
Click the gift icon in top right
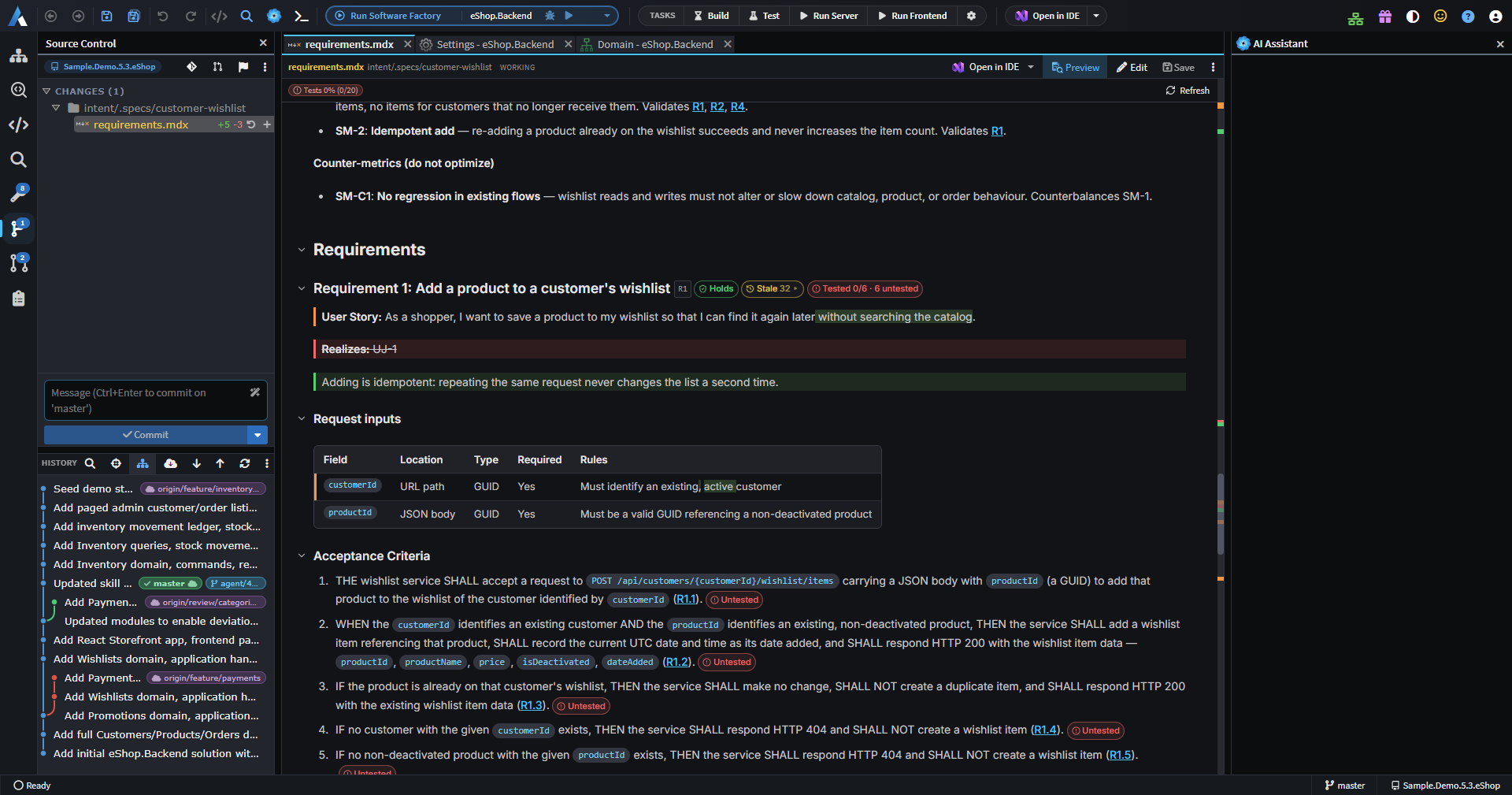coord(1384,17)
